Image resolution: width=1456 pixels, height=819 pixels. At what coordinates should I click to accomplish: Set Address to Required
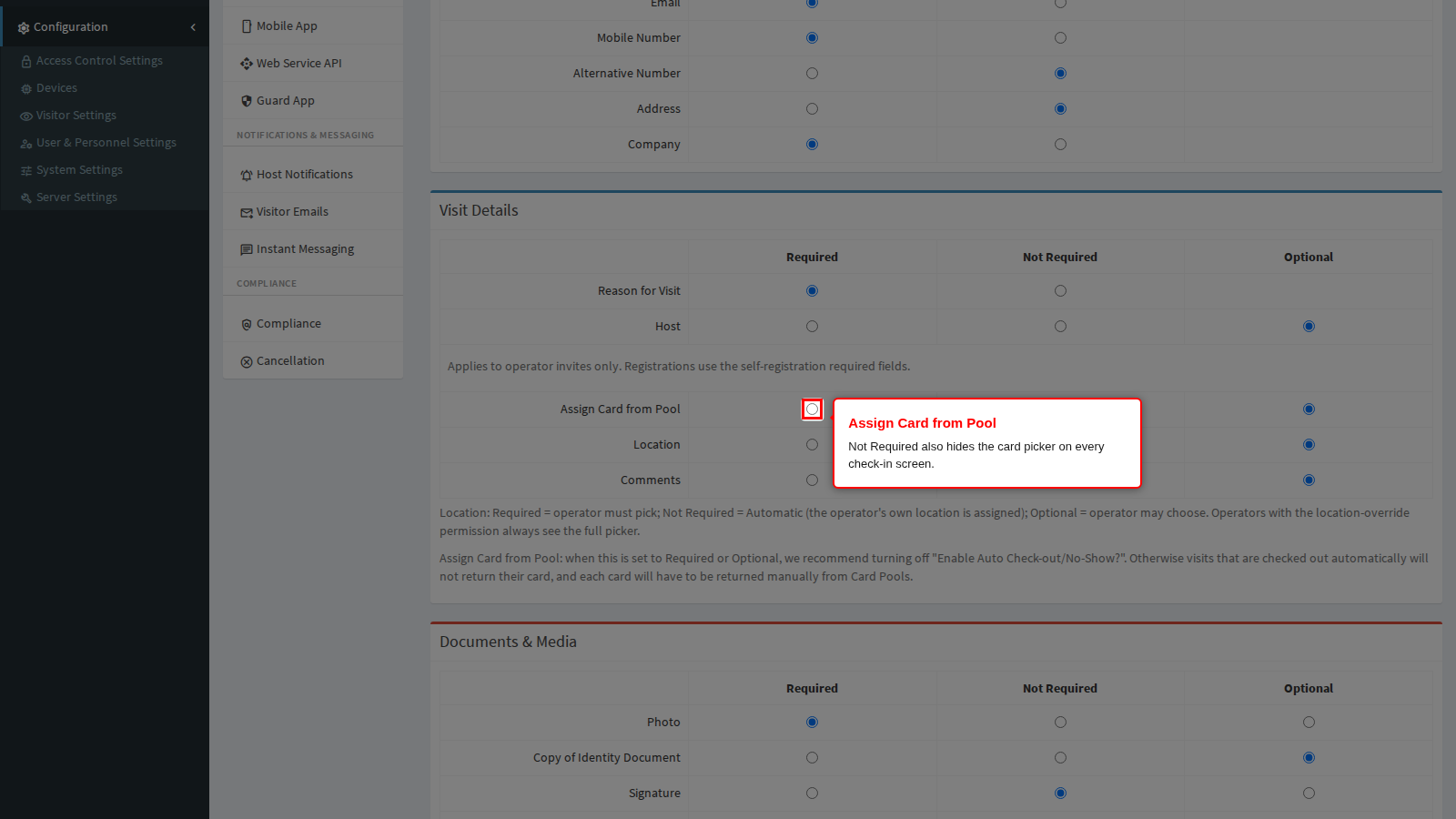click(812, 109)
